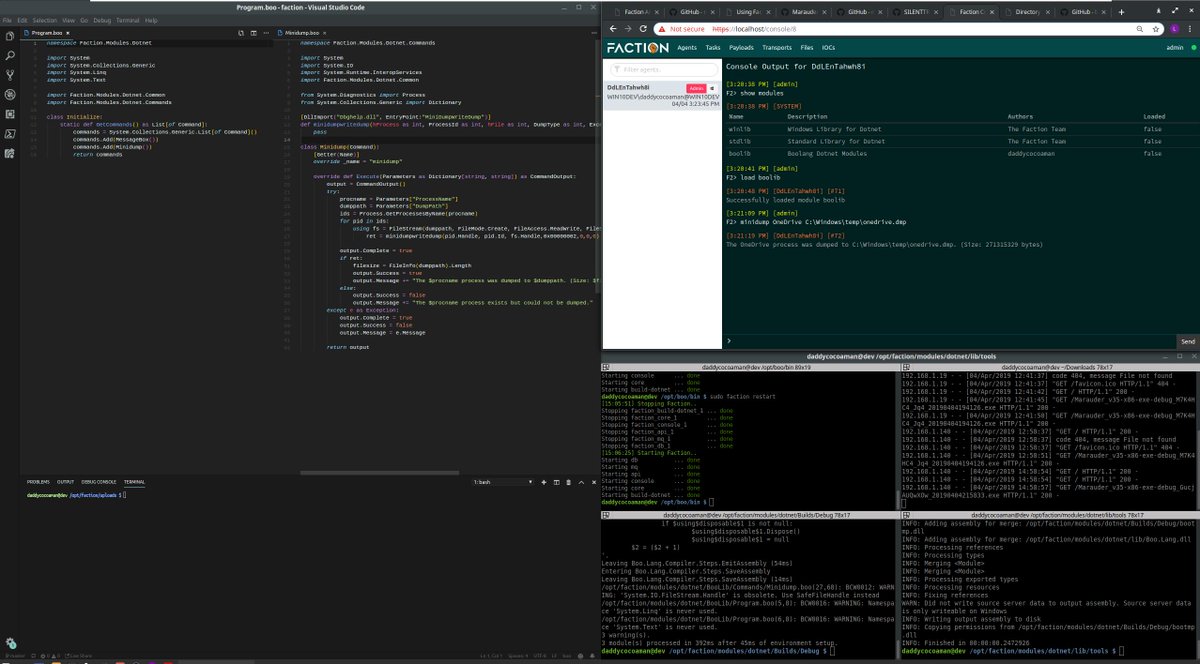
Task: Open the Files page in Faction nav
Action: pyautogui.click(x=807, y=47)
